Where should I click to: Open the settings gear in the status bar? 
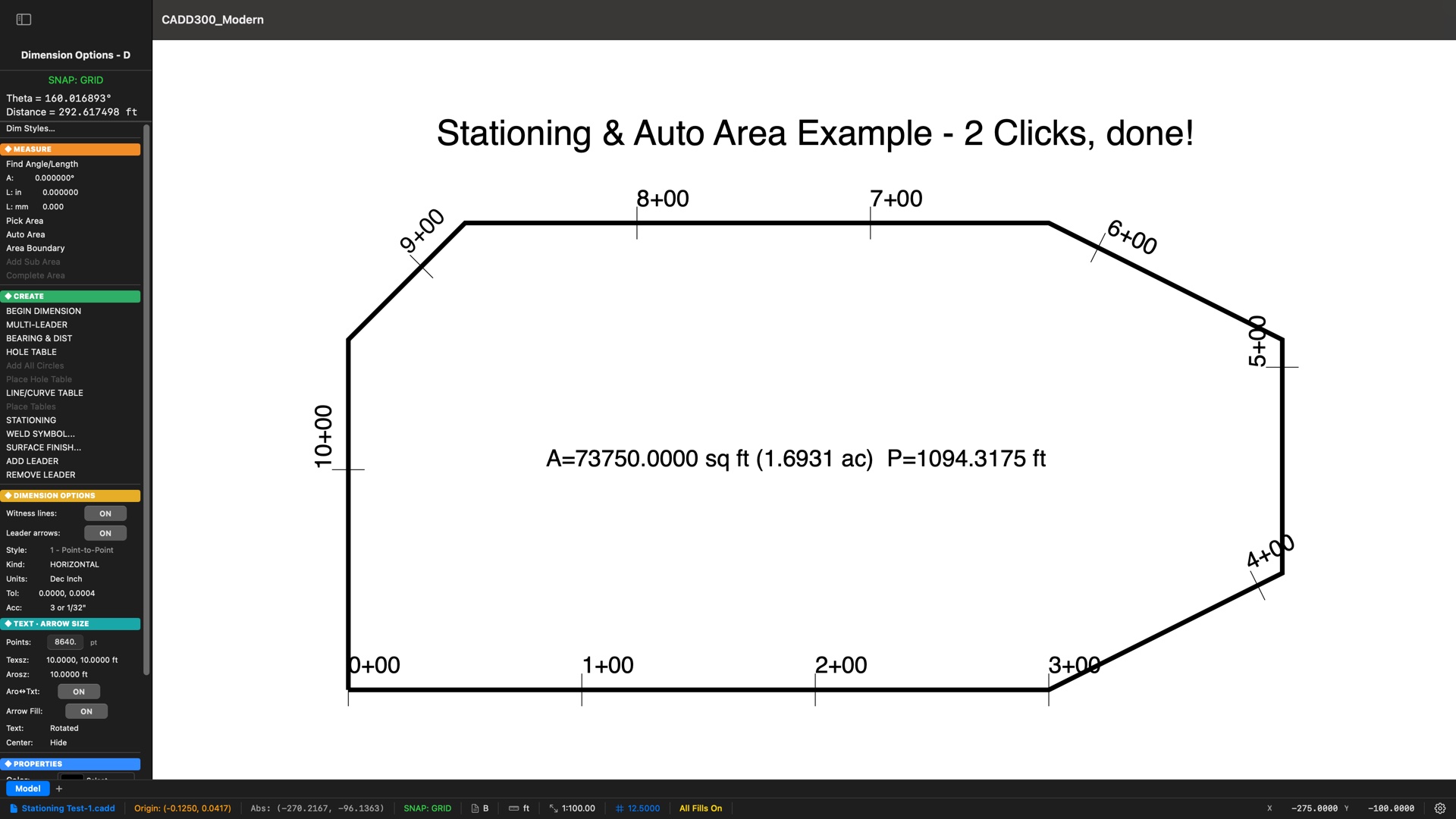tap(1439, 808)
